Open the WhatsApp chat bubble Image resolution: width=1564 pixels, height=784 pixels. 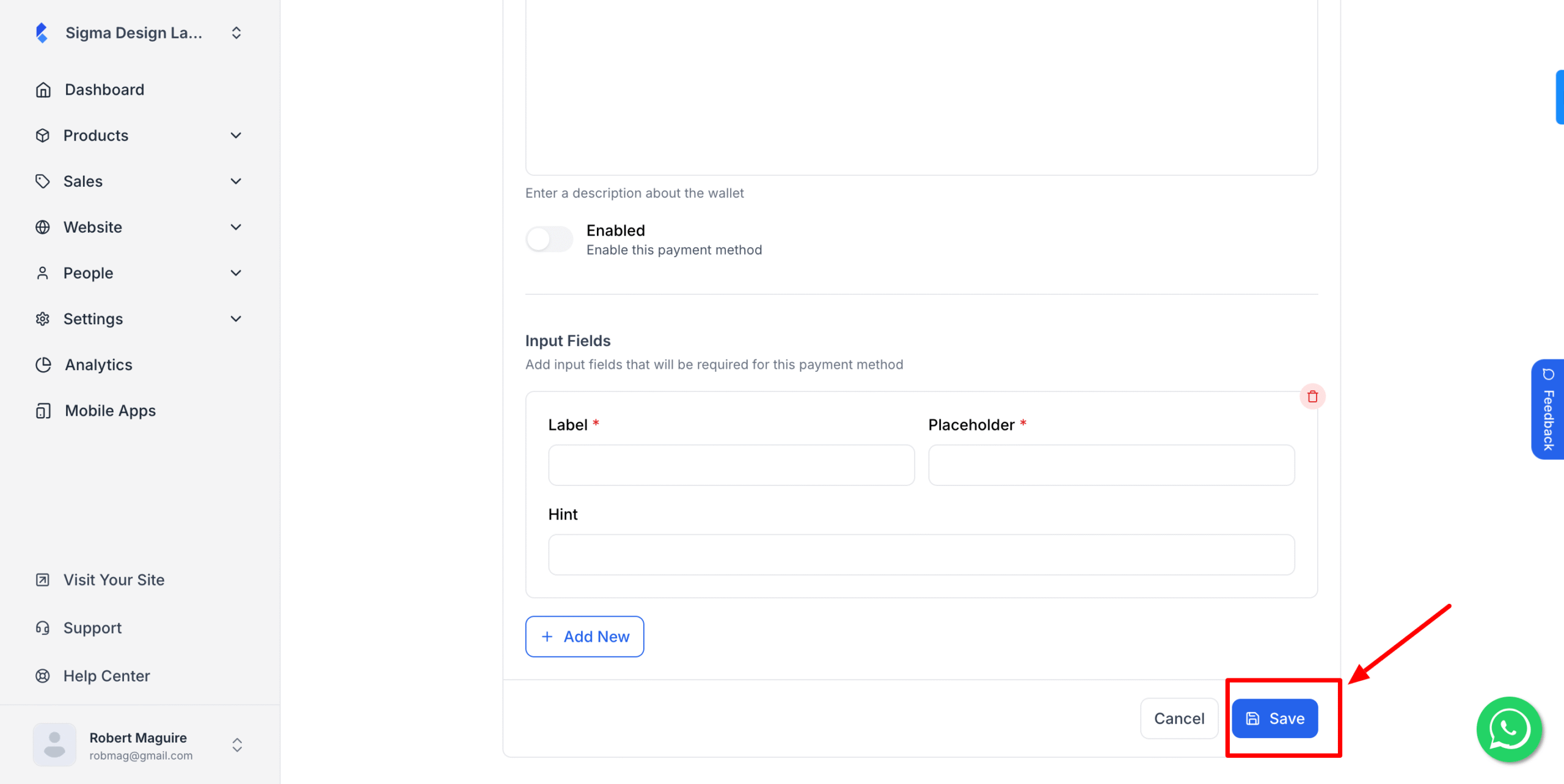pyautogui.click(x=1508, y=729)
